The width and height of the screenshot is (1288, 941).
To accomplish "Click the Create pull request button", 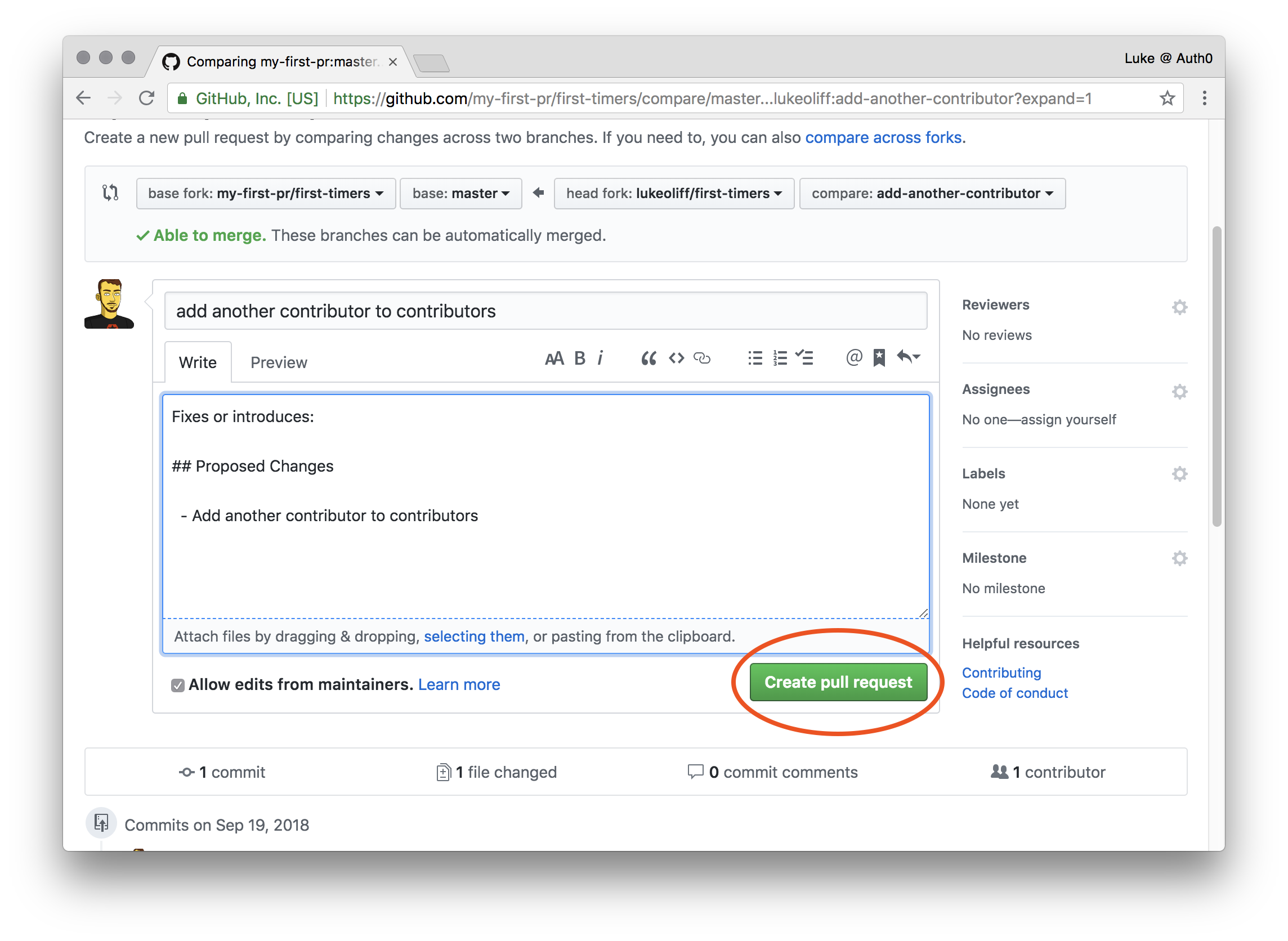I will [838, 683].
